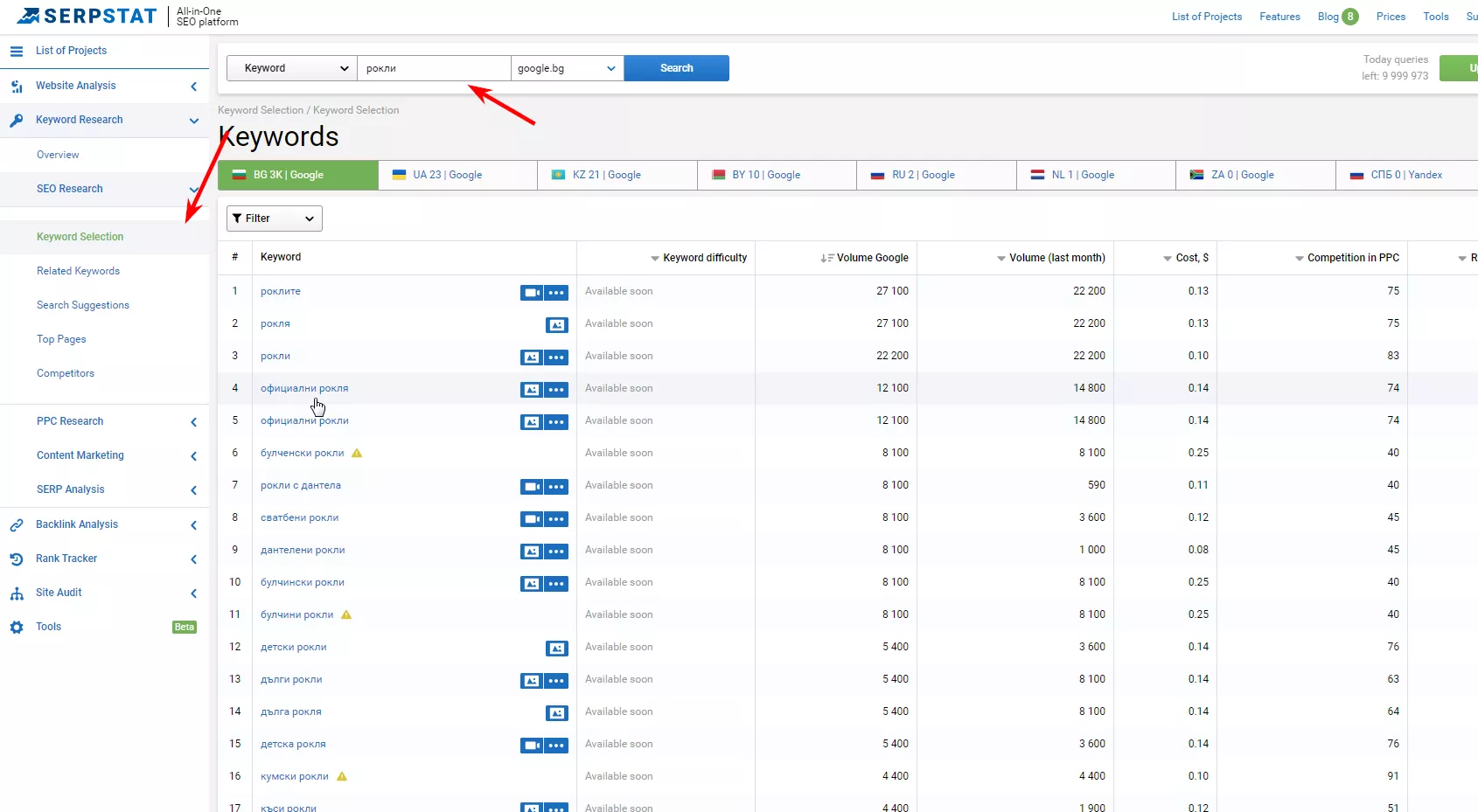1478x812 pixels.
Task: Click the Rank Tracker history icon
Action: click(17, 559)
